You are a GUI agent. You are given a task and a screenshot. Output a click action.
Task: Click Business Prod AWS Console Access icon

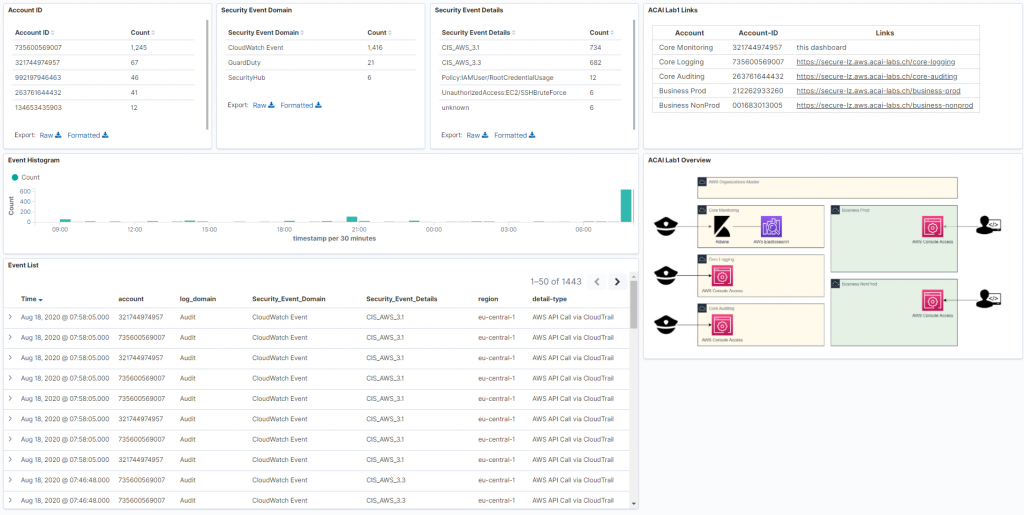[x=932, y=226]
